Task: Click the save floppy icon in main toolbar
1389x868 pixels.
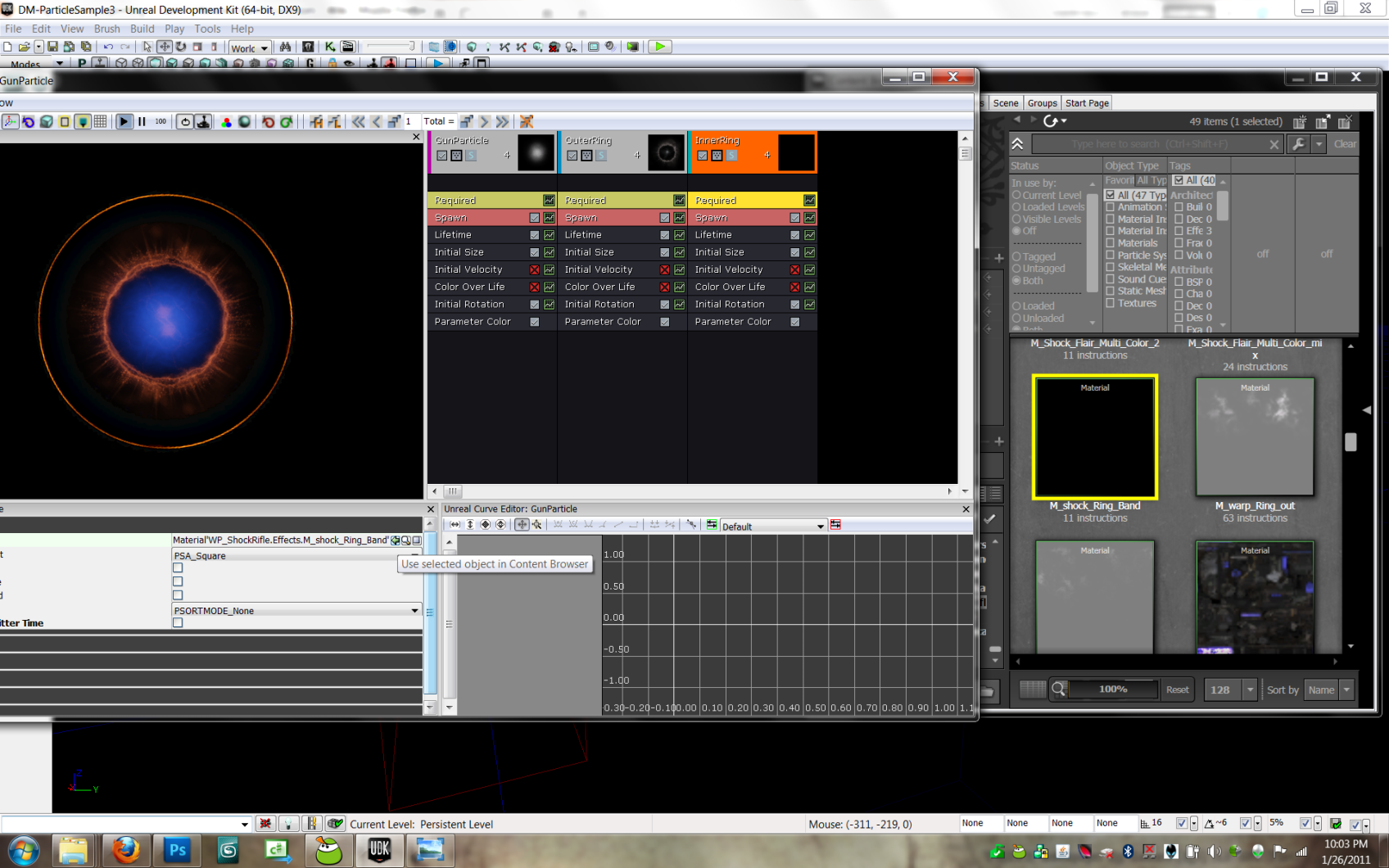Action: point(52,47)
